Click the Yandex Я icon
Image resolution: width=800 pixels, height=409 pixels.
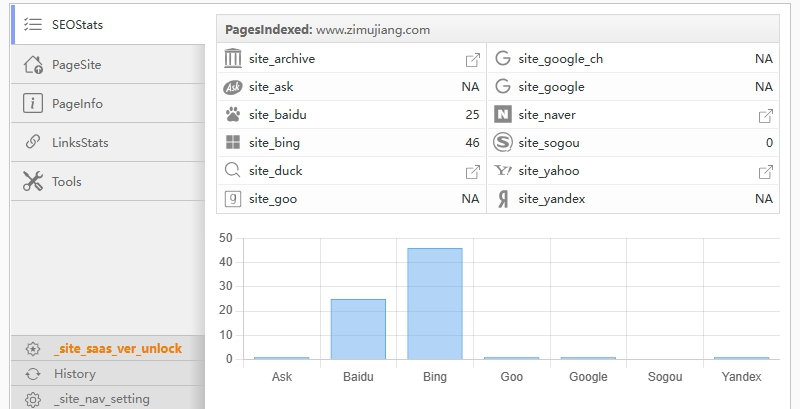click(x=503, y=199)
